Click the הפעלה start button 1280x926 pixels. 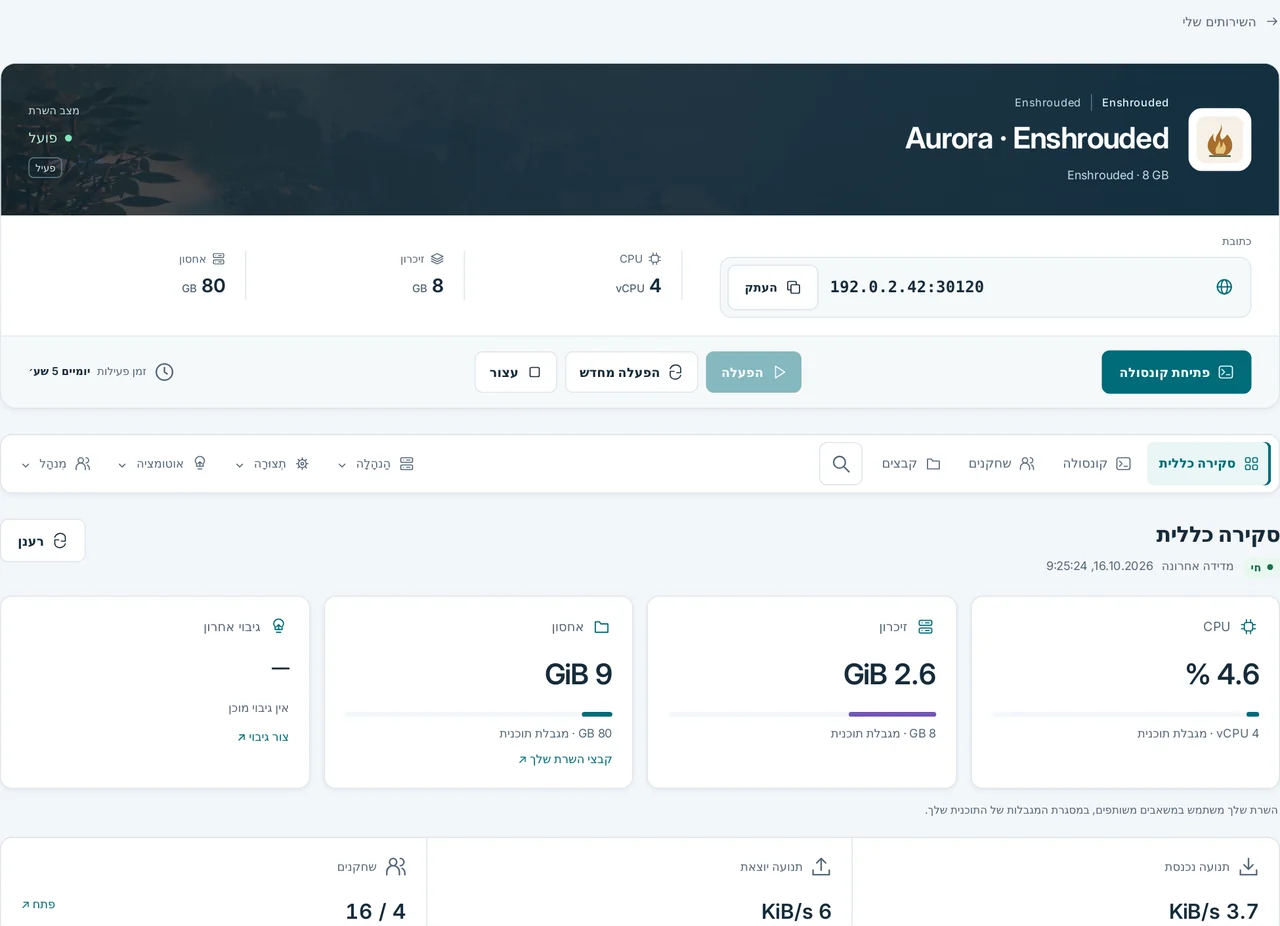[x=753, y=372]
